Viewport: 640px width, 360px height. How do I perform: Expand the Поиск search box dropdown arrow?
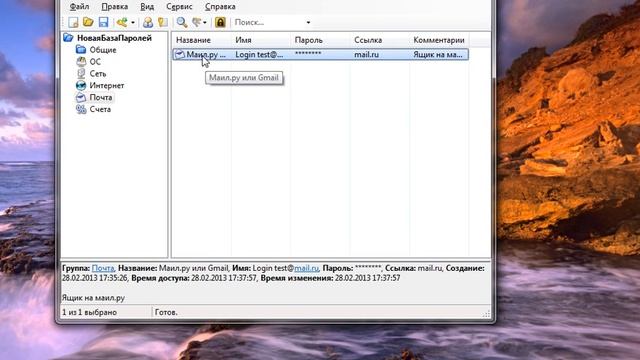308,22
